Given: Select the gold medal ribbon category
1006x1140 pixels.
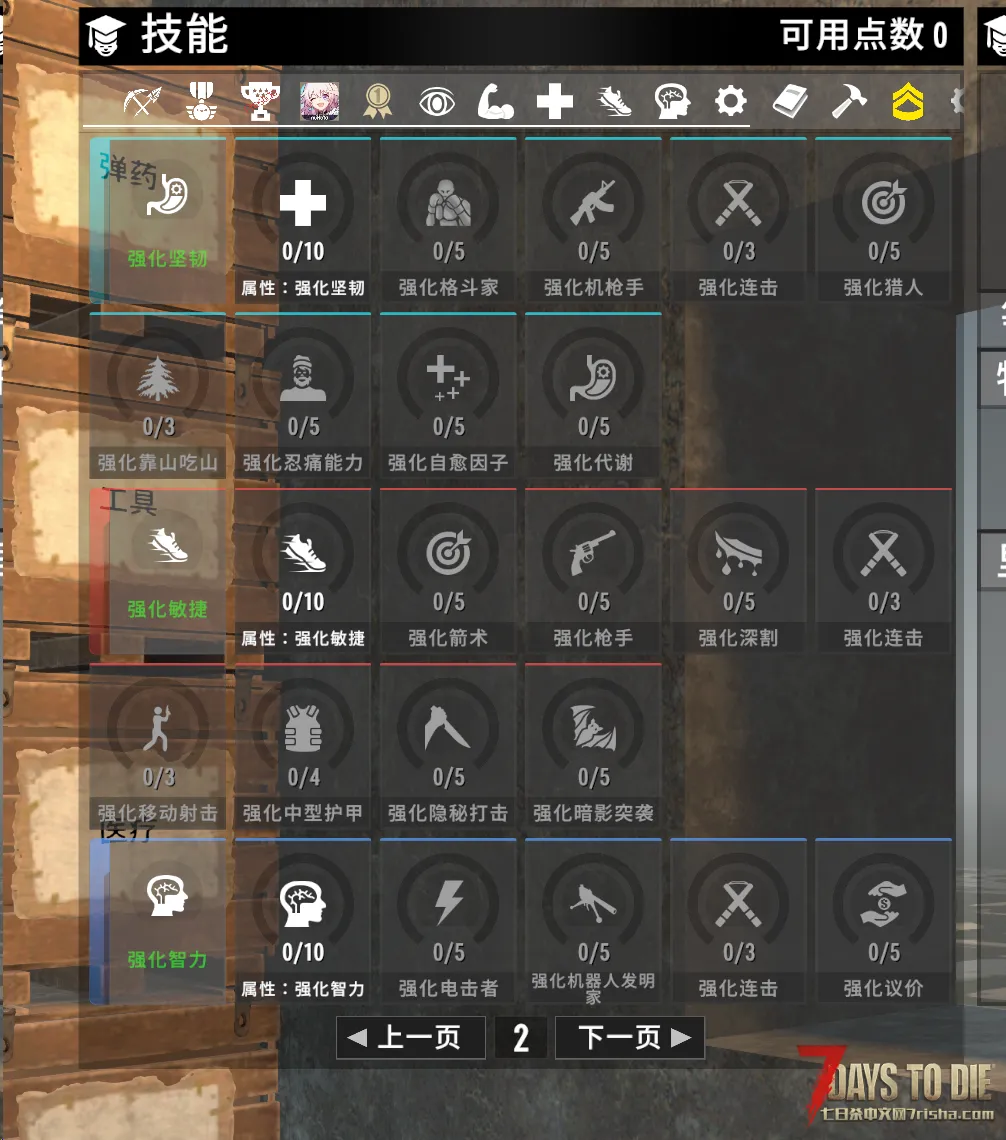Looking at the screenshot, I should coord(378,102).
